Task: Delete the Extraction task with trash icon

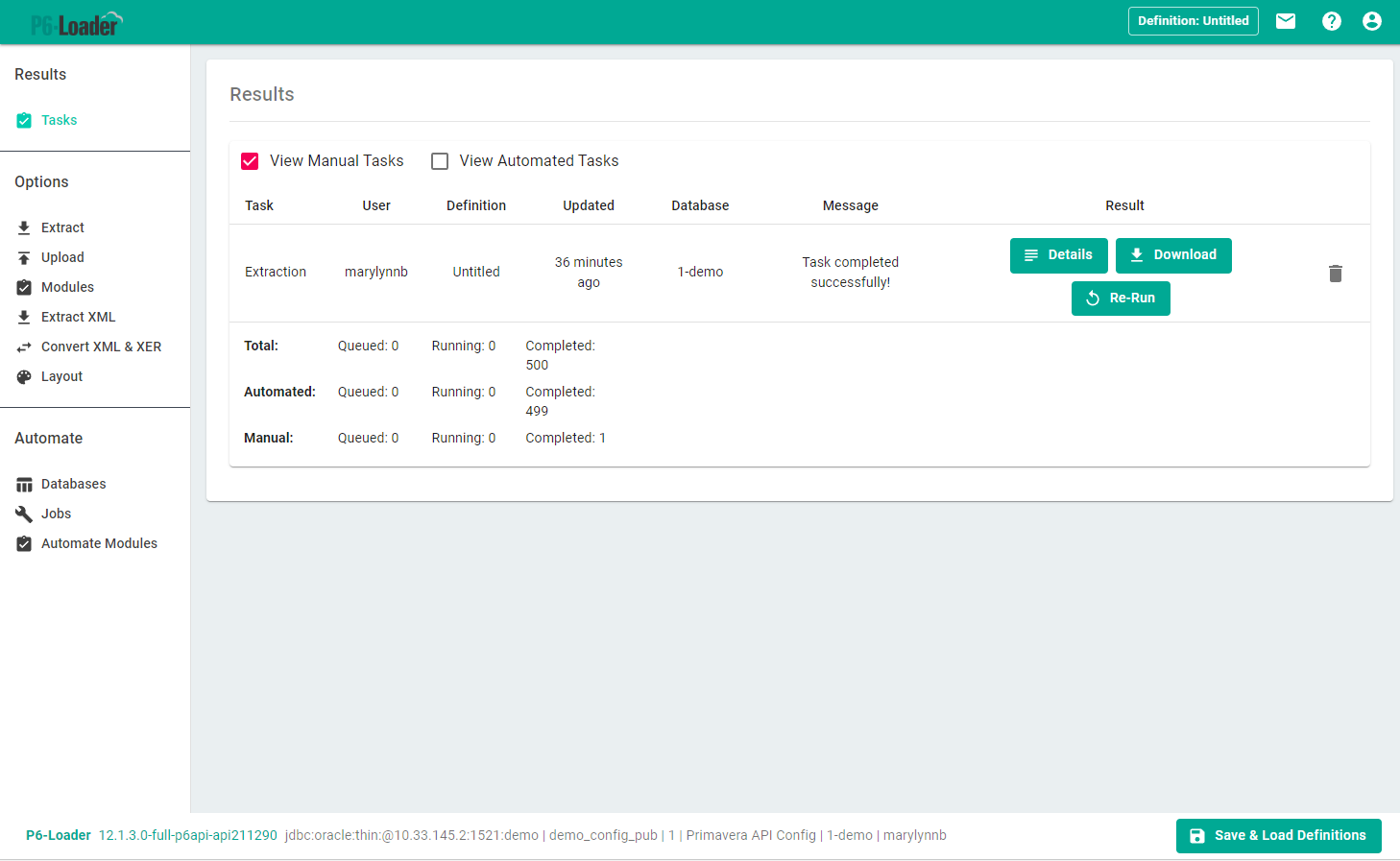Action: 1335,274
